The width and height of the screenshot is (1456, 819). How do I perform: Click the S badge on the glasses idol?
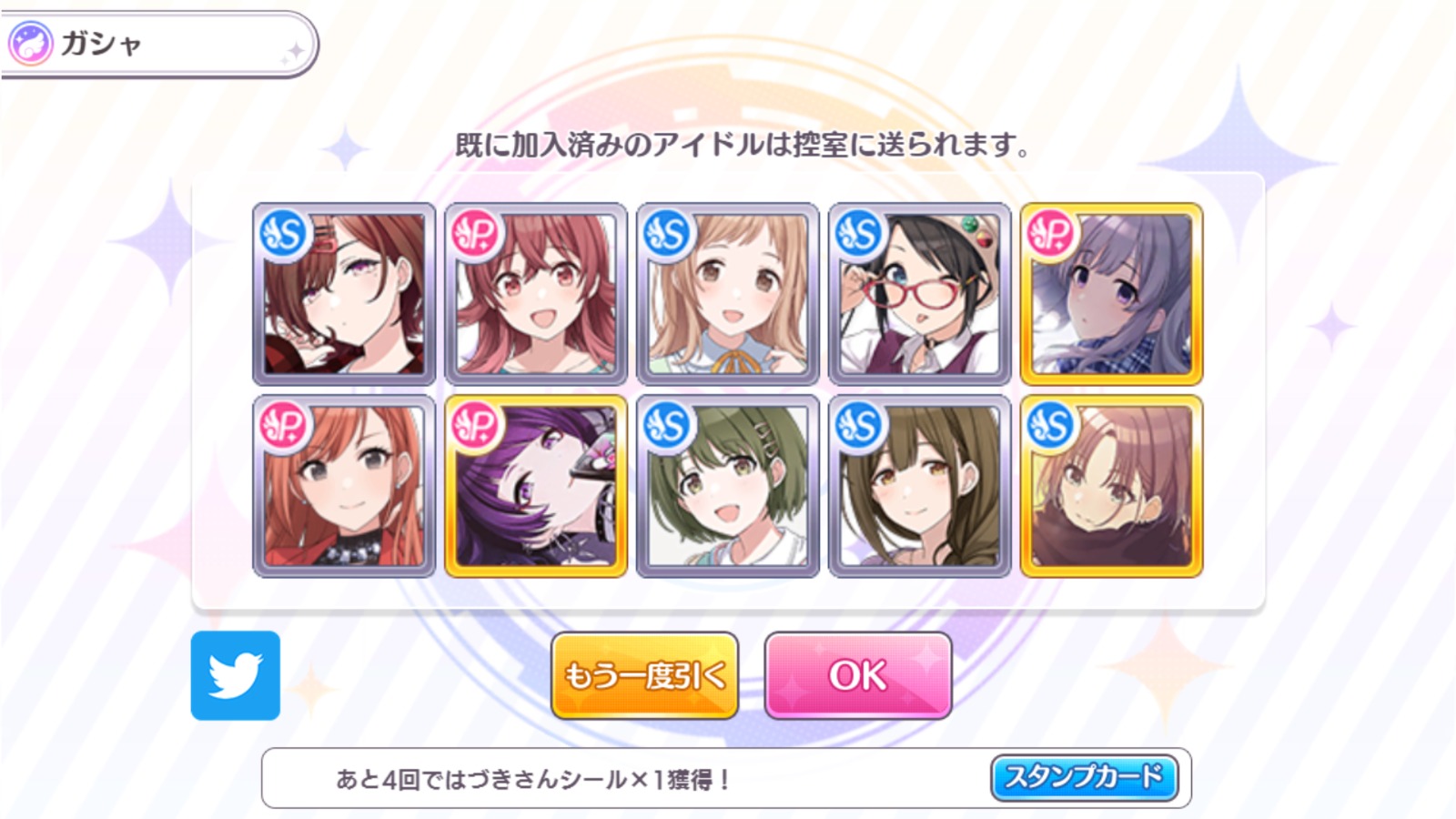859,235
